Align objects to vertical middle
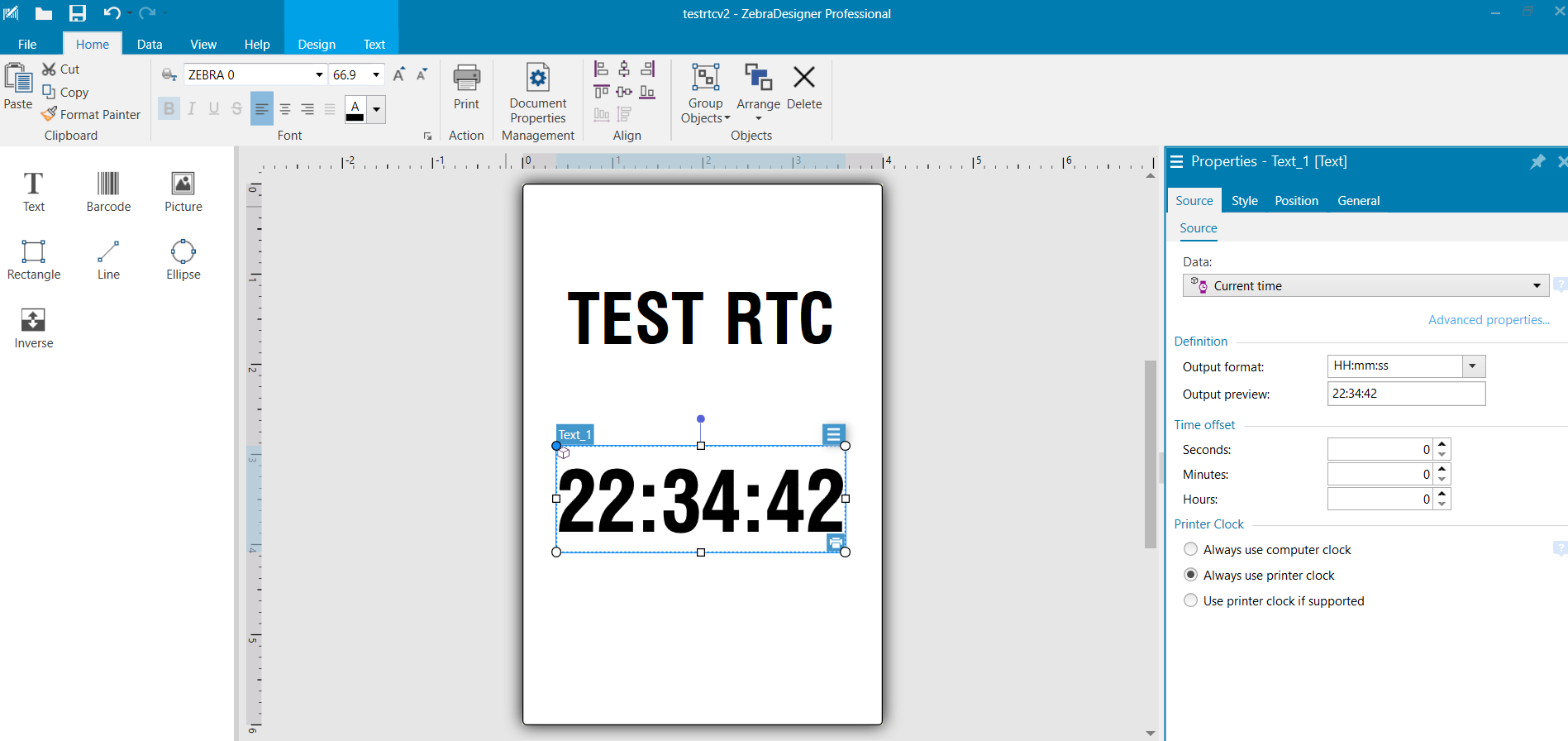Screen dimensions: 1568x741 (x=624, y=92)
